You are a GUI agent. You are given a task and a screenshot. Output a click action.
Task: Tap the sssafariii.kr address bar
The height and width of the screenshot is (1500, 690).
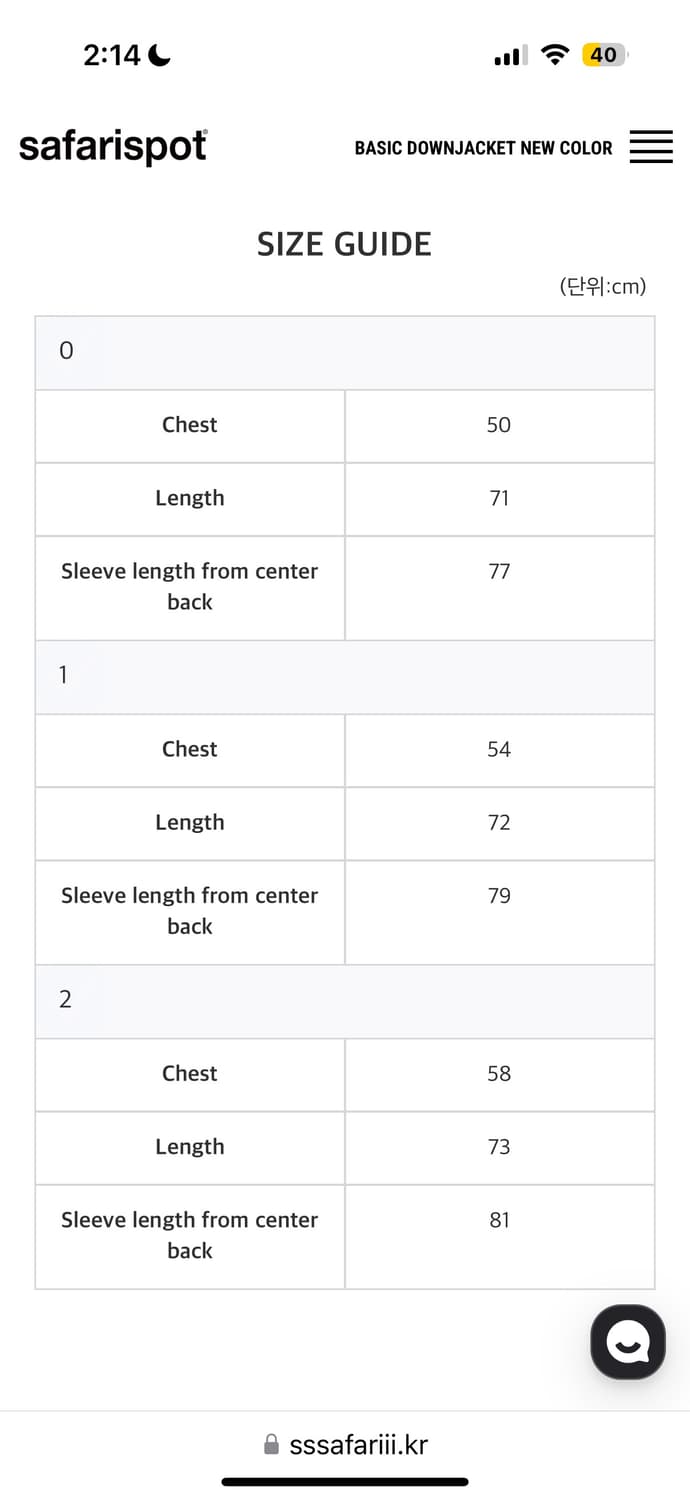pyautogui.click(x=358, y=1445)
